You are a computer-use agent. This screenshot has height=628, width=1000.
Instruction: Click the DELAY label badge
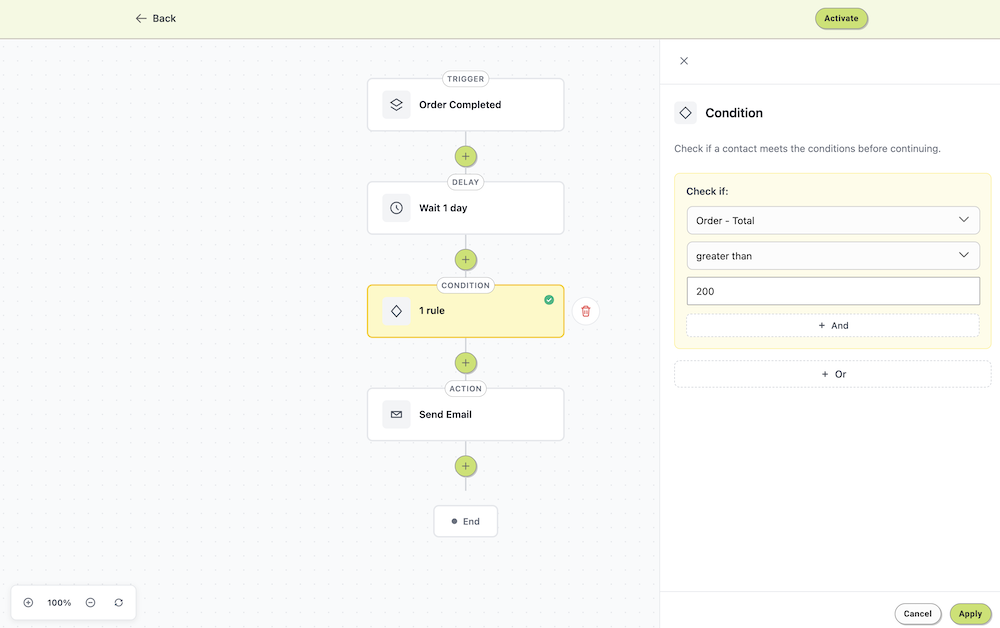[466, 182]
